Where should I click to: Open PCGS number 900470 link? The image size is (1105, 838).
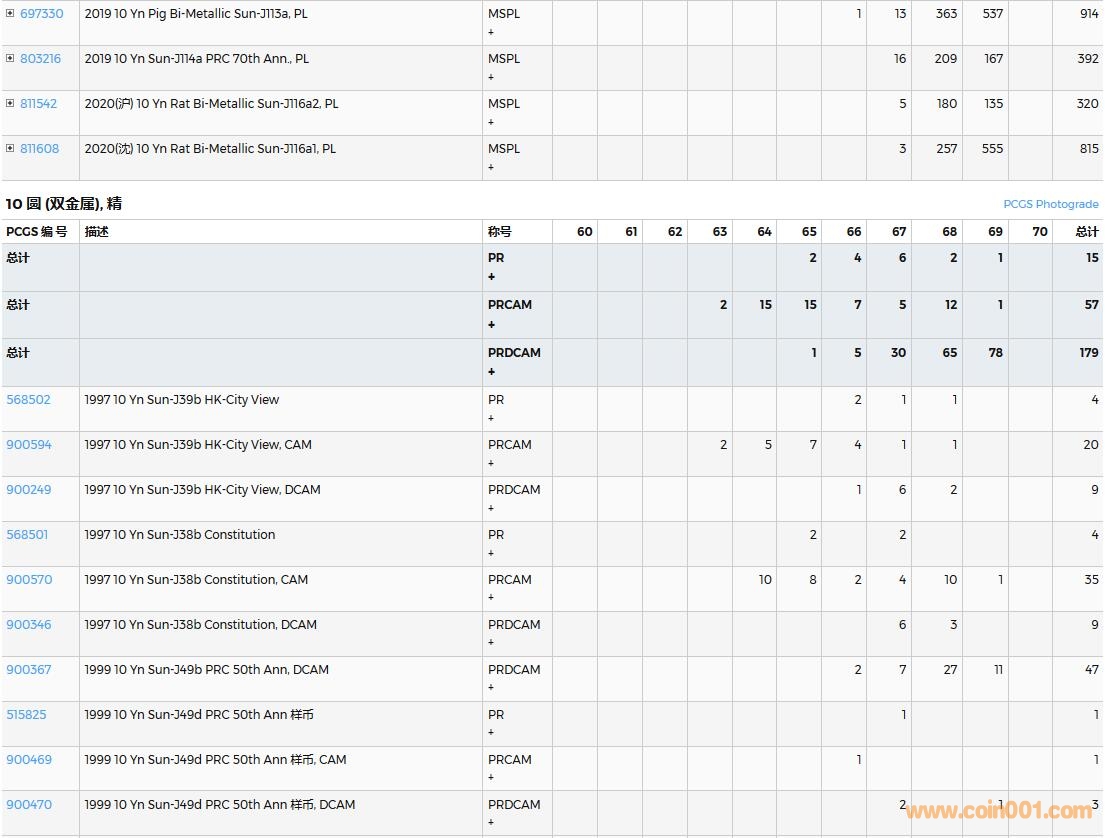pos(29,805)
